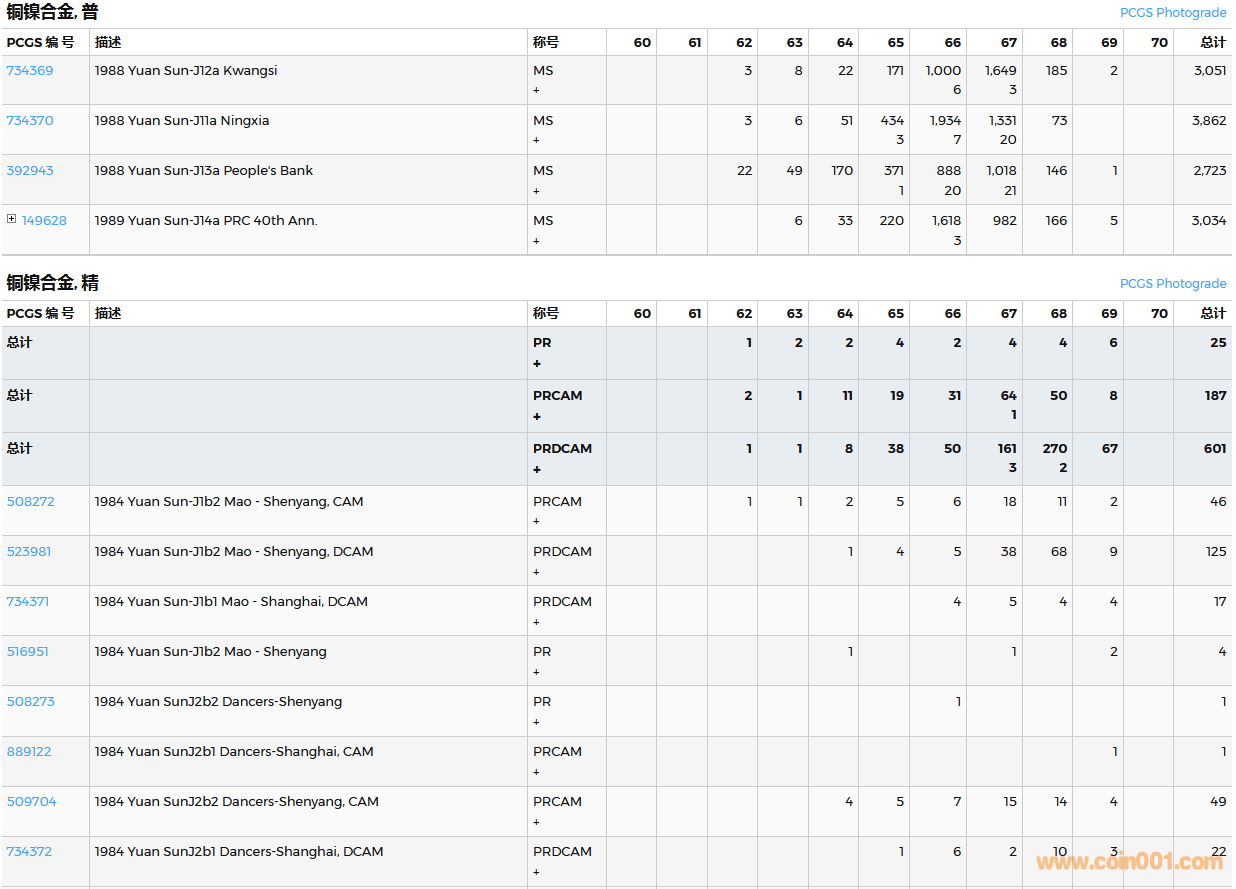Open PCGS number 889122 link
Viewport: 1236px width, 889px height.
tap(29, 752)
